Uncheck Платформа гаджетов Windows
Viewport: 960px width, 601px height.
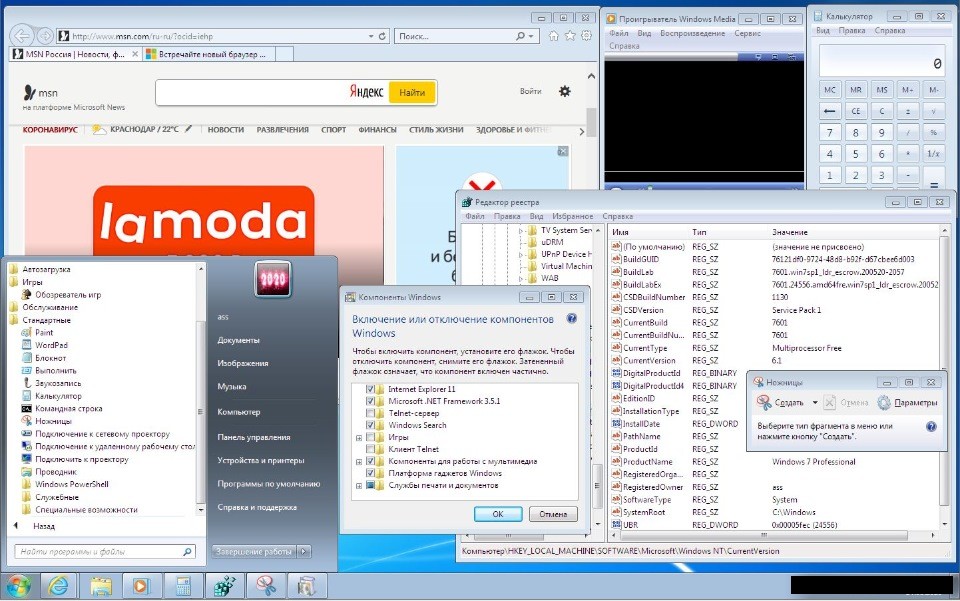tap(370, 473)
